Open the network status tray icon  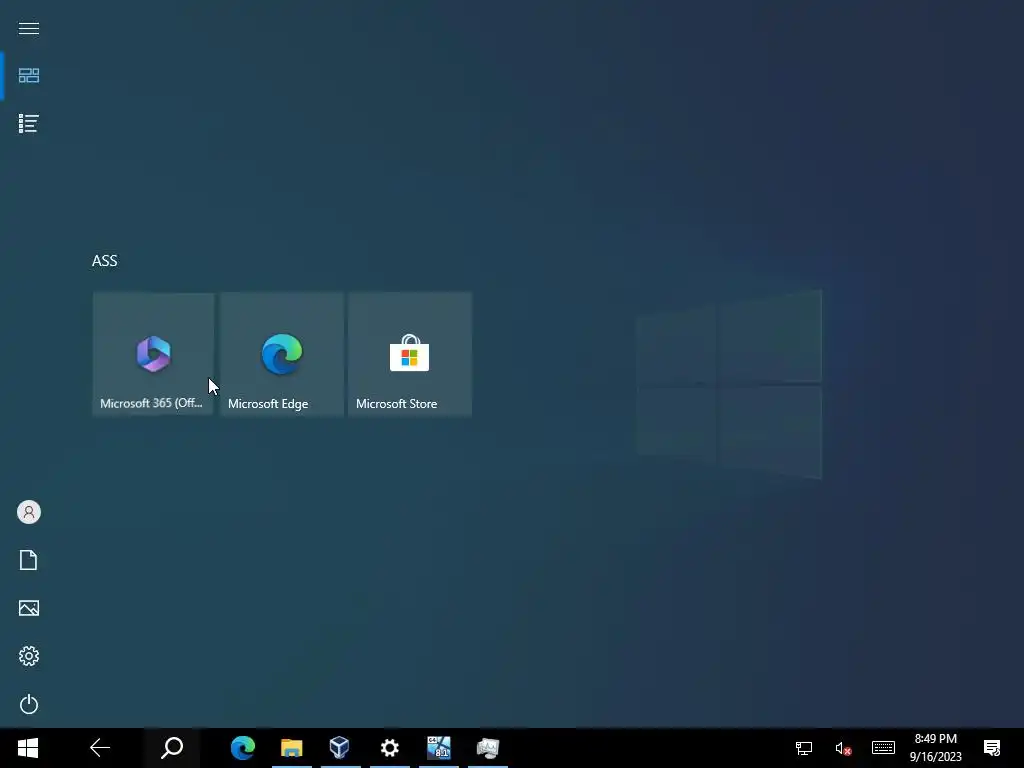coord(804,748)
